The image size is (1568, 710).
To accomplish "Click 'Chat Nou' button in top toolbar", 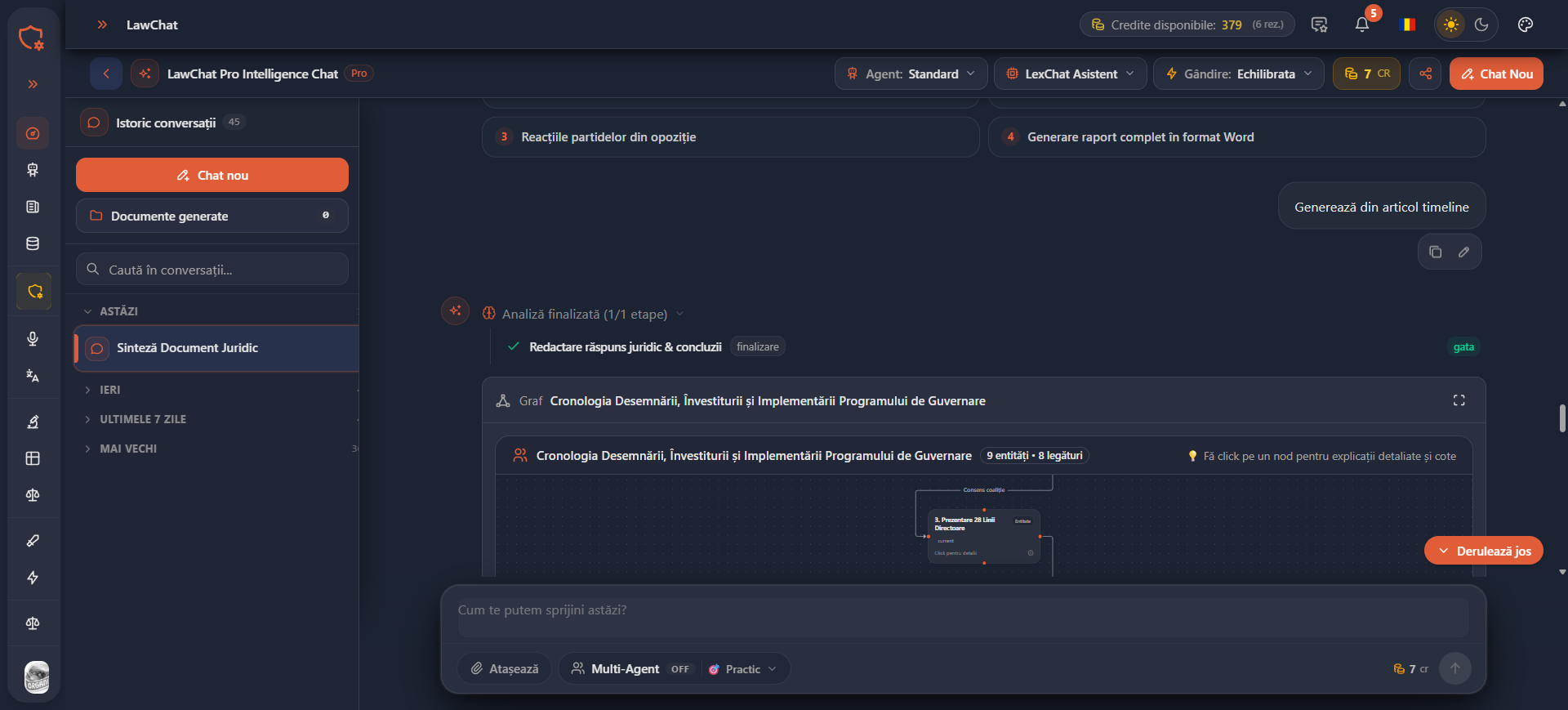I will 1496,74.
